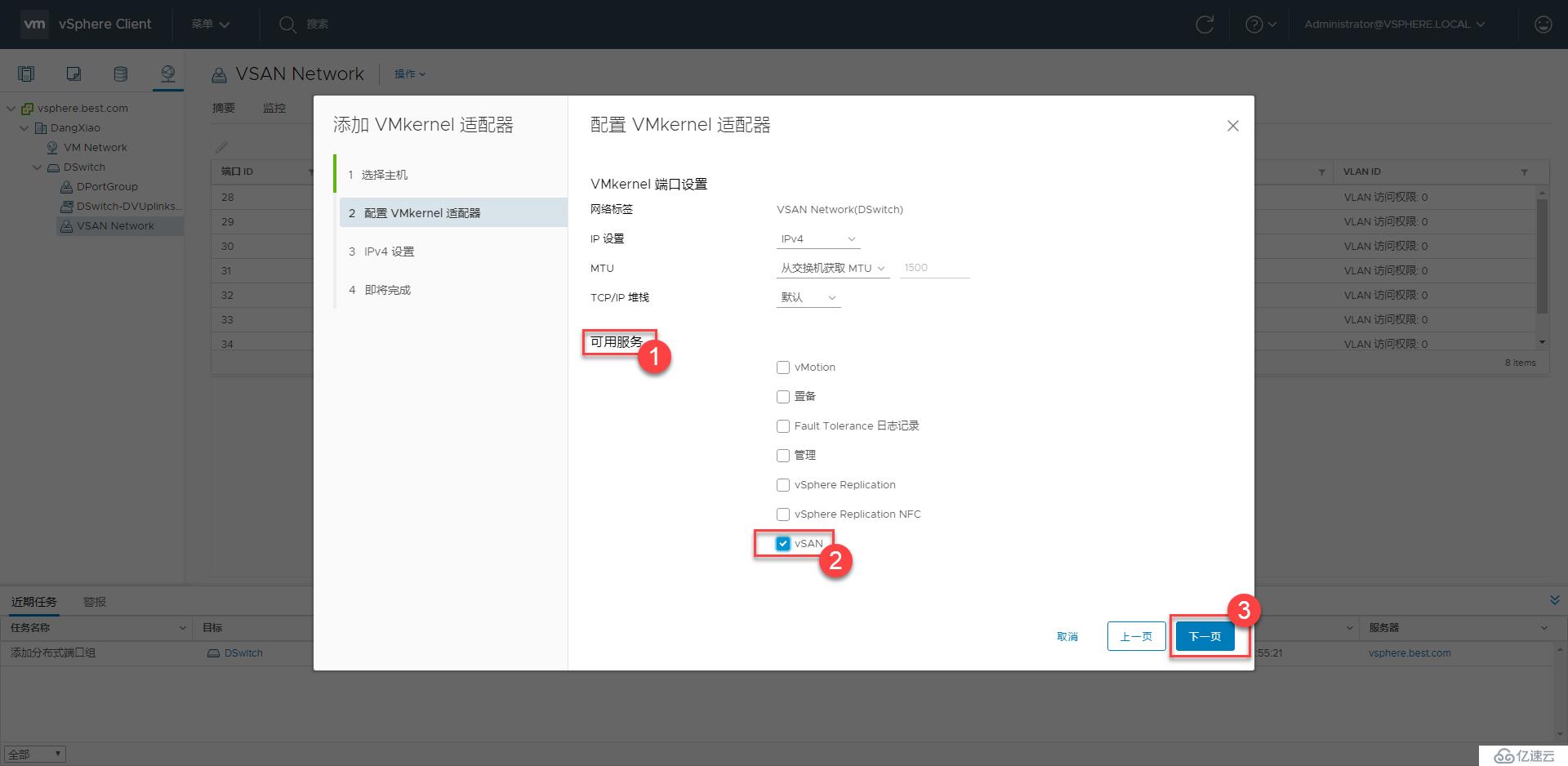Refresh using the top bar refresh icon
1568x766 pixels.
pyautogui.click(x=1205, y=24)
